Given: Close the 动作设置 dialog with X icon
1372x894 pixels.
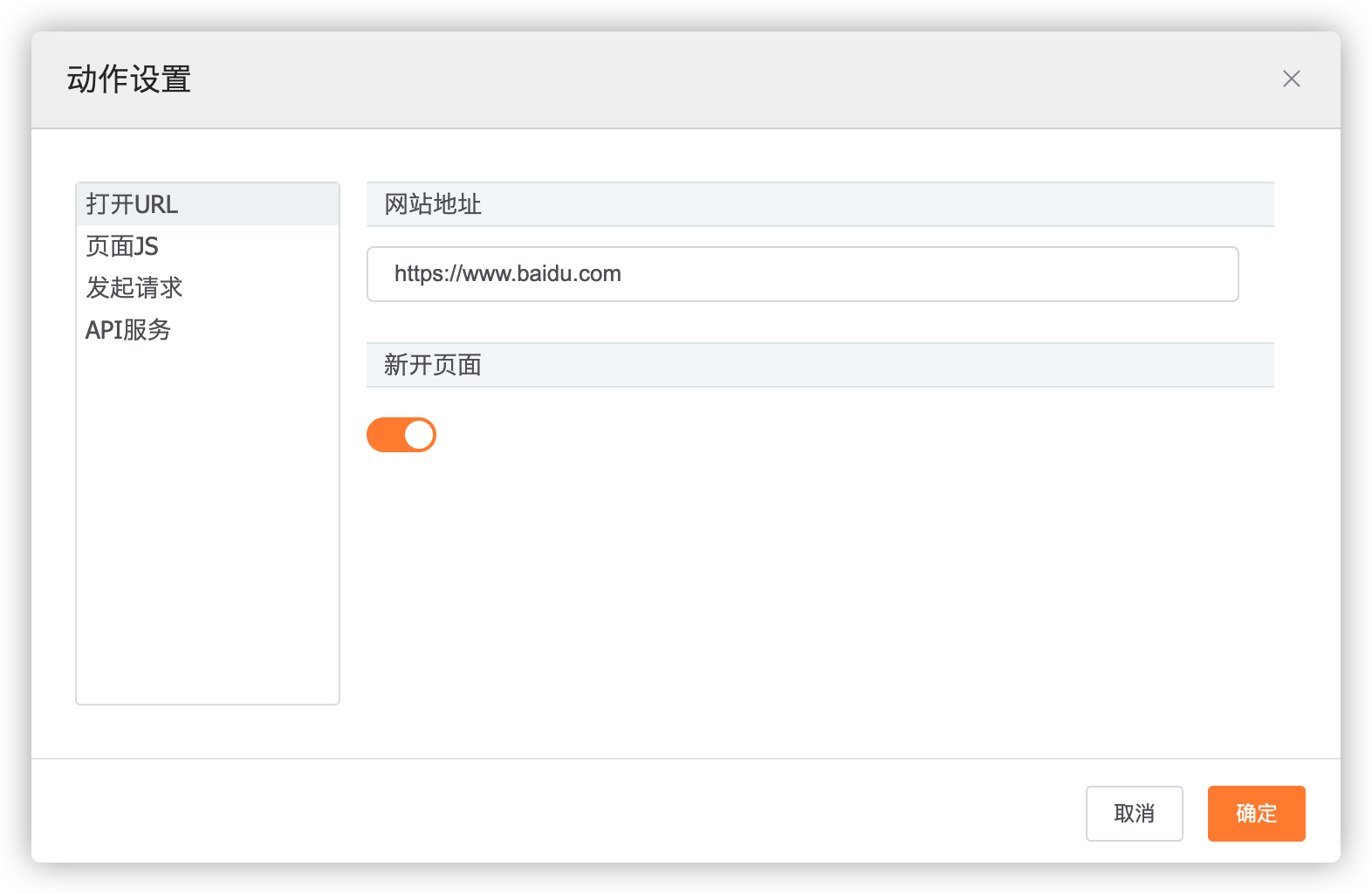Looking at the screenshot, I should click(x=1291, y=79).
